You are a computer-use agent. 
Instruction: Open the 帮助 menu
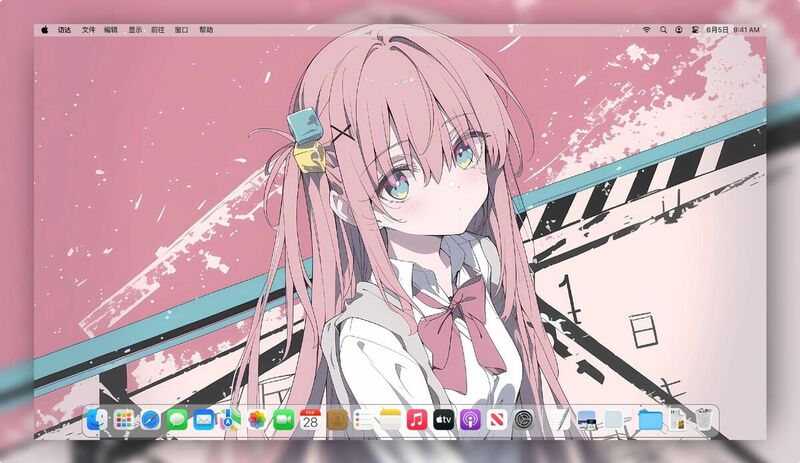pyautogui.click(x=206, y=30)
